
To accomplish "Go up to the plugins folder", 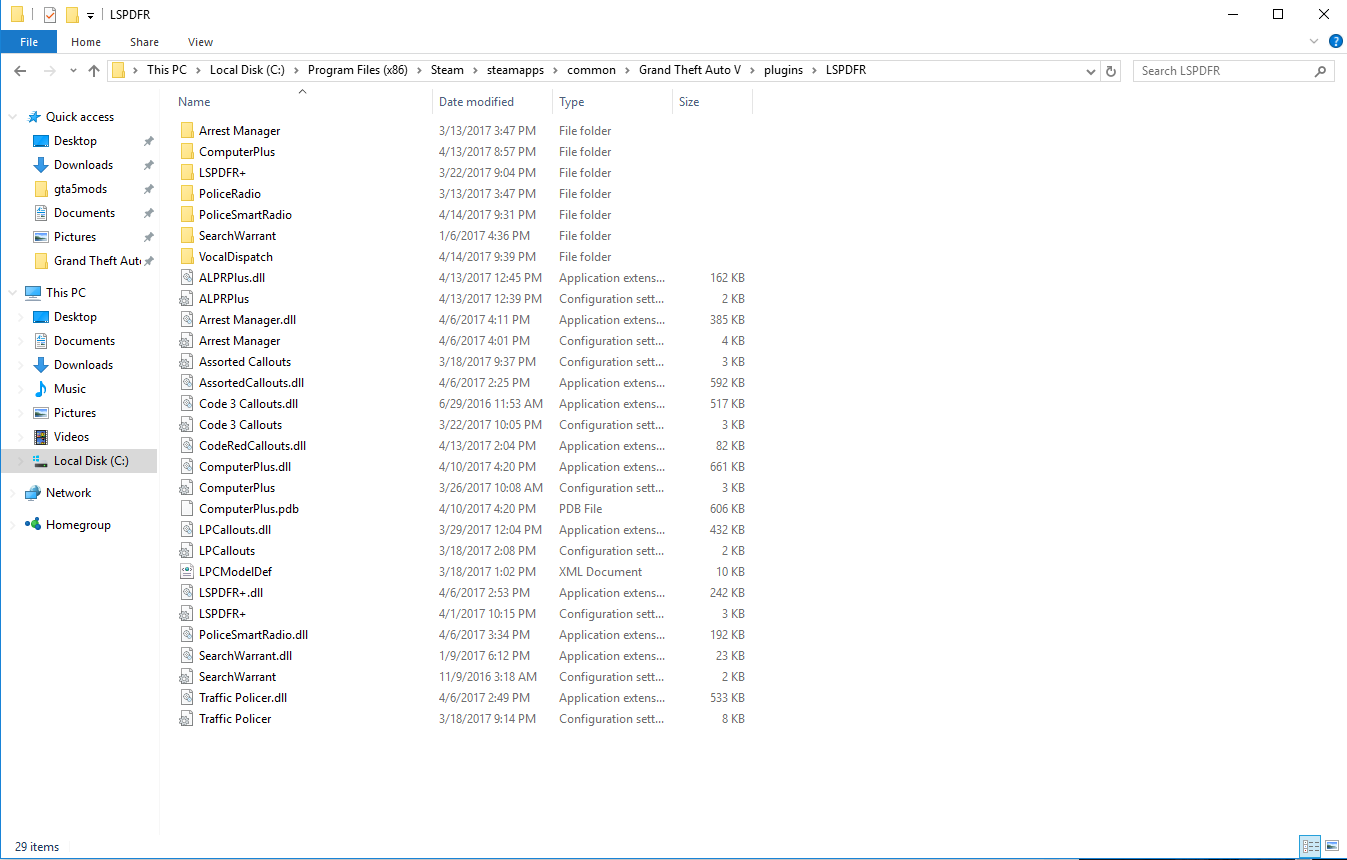I will point(94,71).
